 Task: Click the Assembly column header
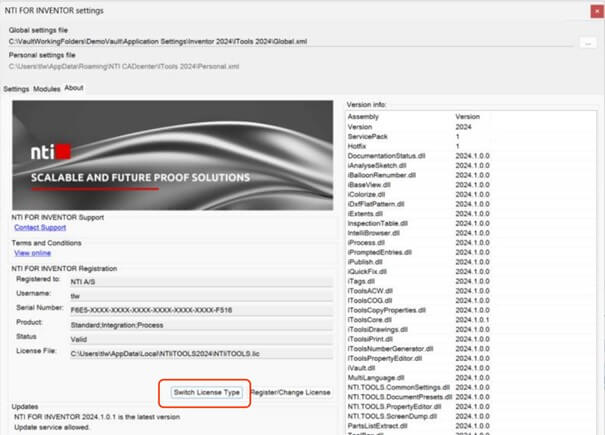(x=363, y=117)
